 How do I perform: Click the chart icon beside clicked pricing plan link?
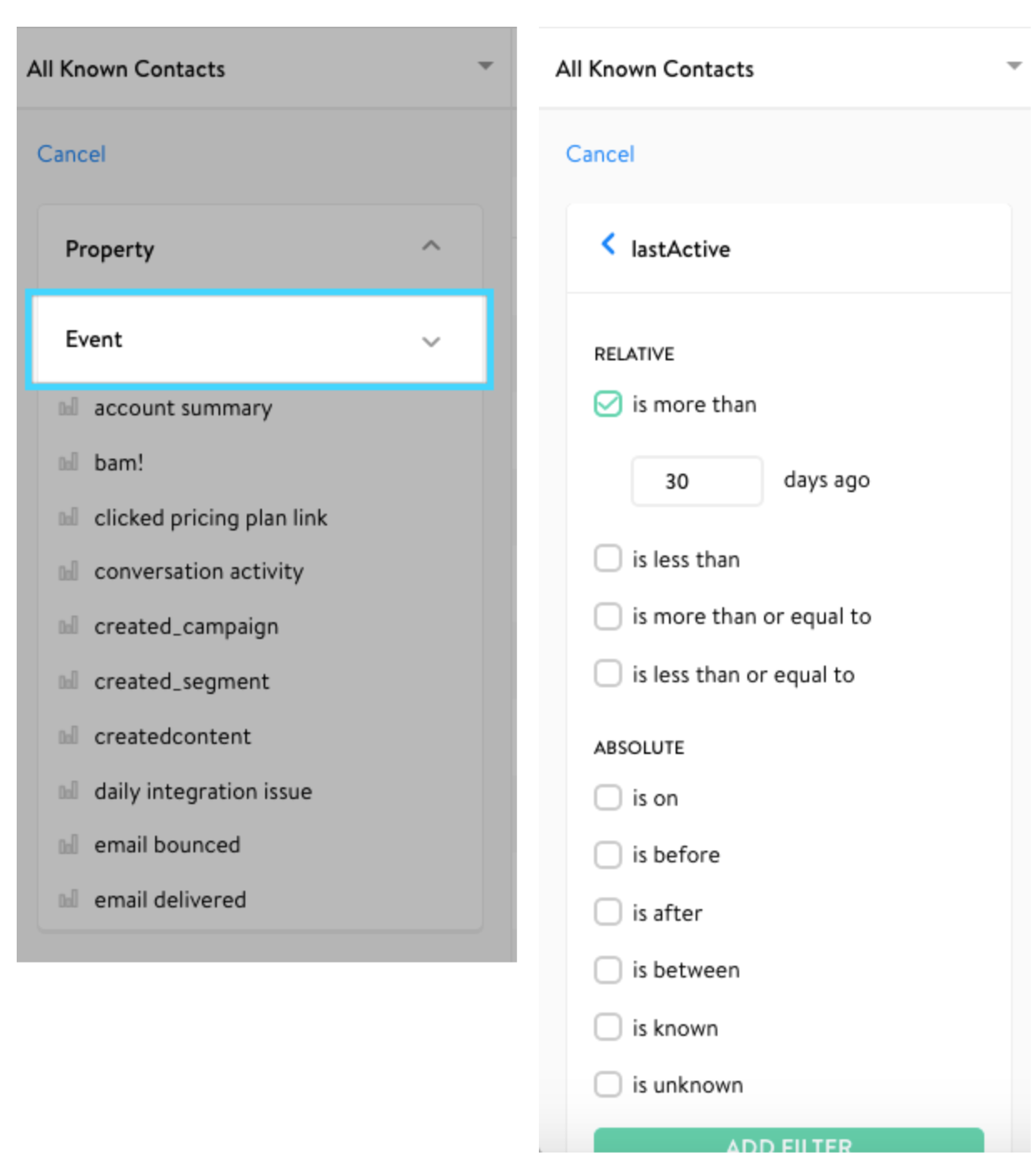click(x=68, y=517)
